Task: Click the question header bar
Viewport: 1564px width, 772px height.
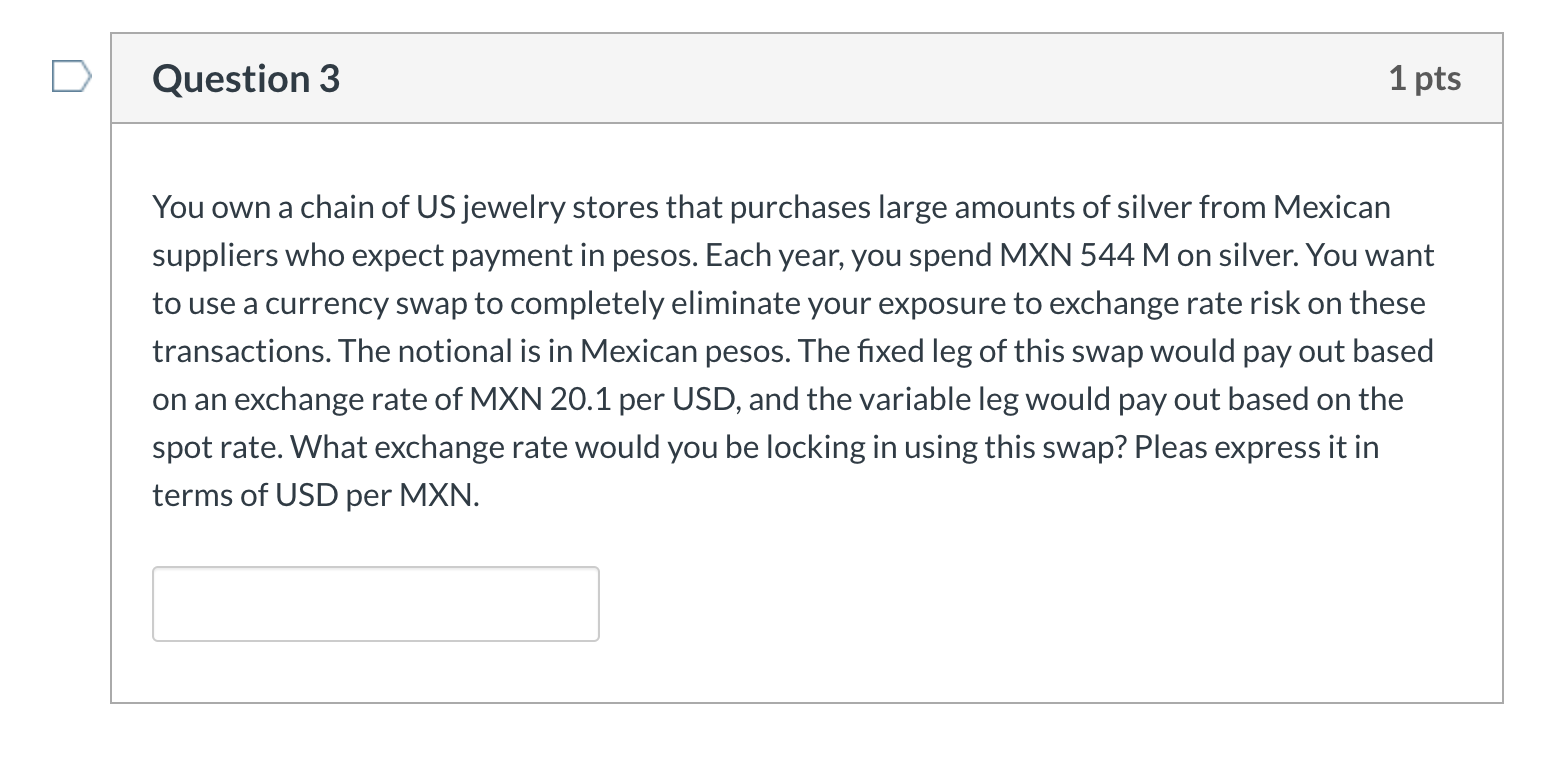Action: tap(800, 77)
